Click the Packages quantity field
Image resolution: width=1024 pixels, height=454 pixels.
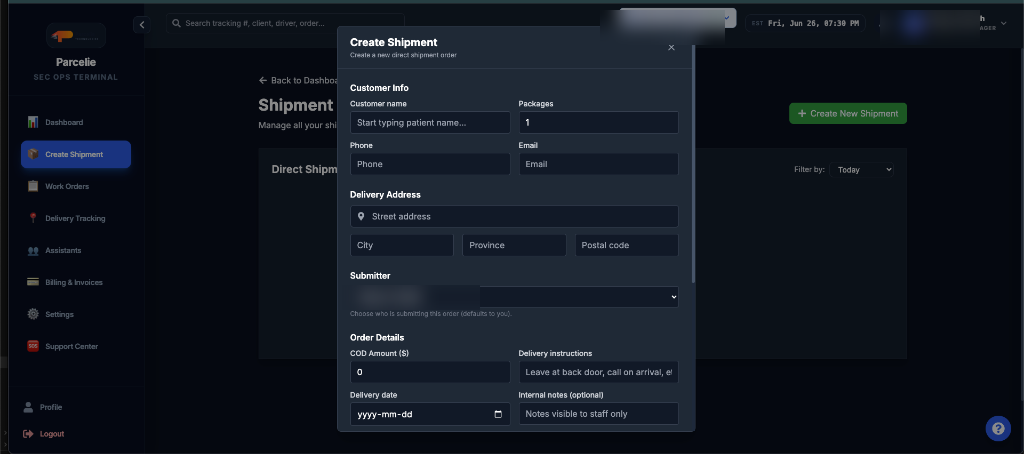(598, 122)
